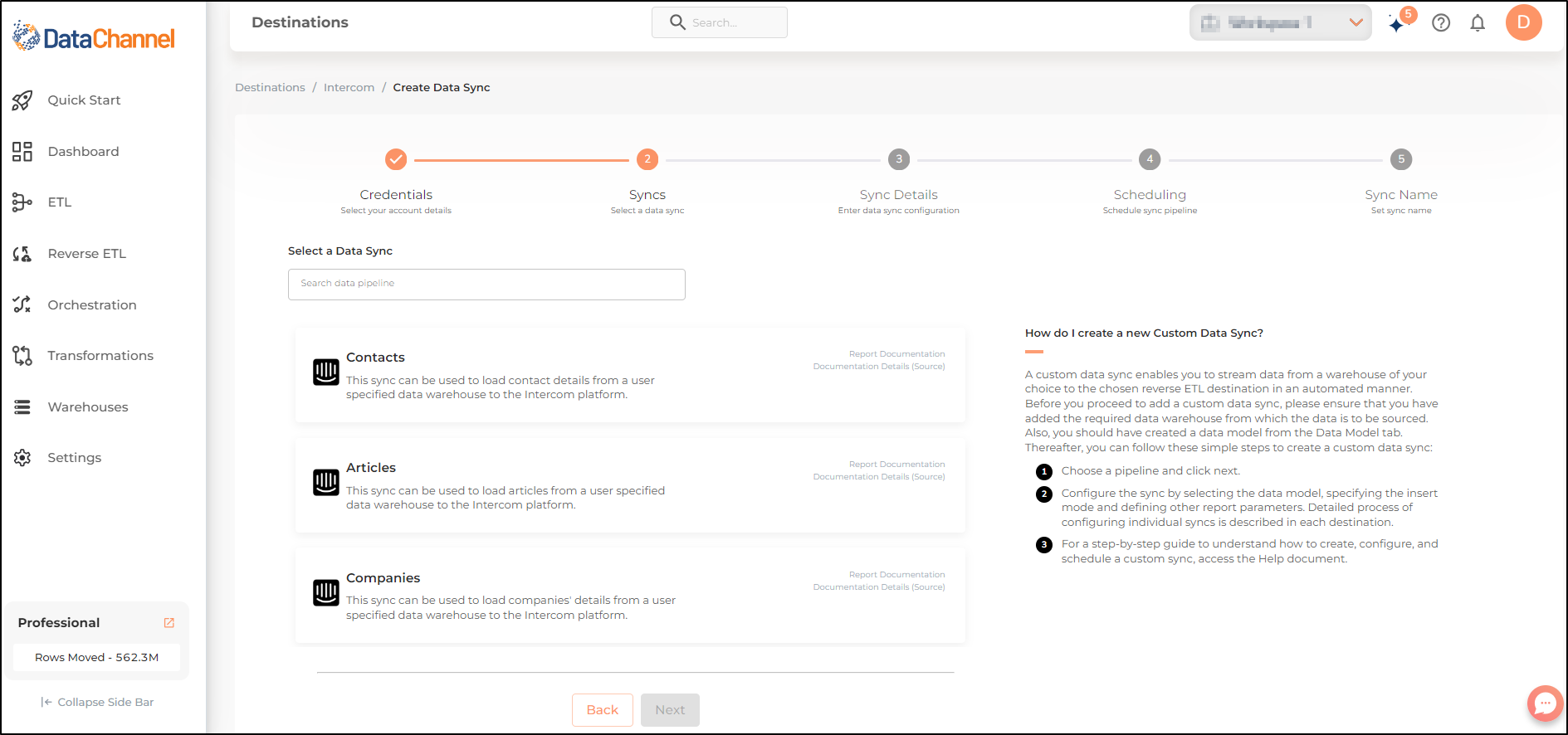Image resolution: width=1568 pixels, height=735 pixels.
Task: Click the Scheduling step label
Action: click(x=1150, y=195)
